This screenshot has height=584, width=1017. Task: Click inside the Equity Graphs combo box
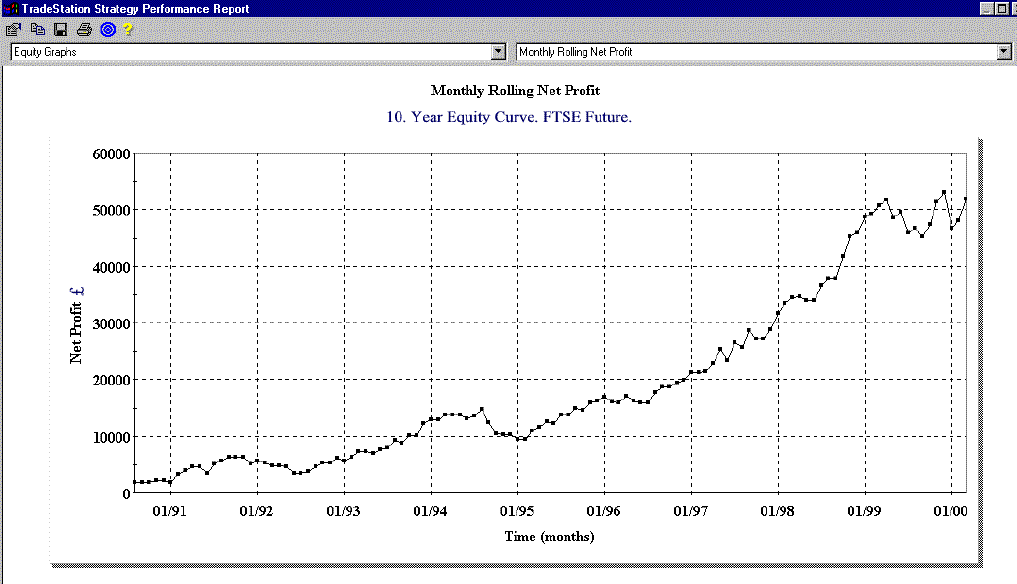pyautogui.click(x=250, y=51)
